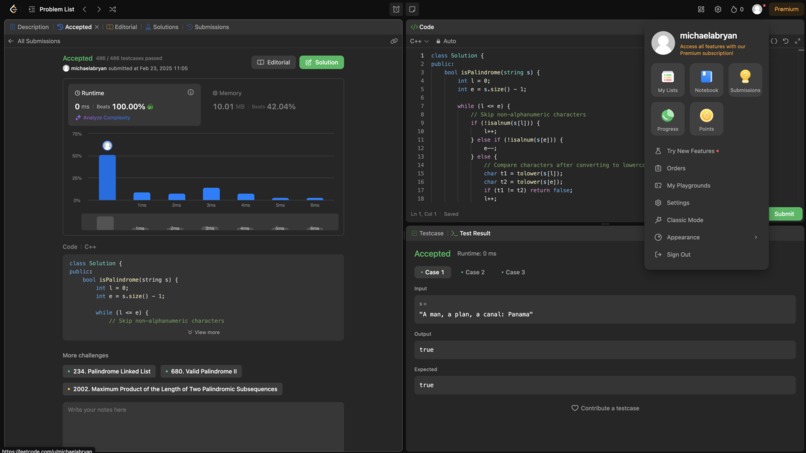The image size is (806, 453).
Task: Select the Test Result tab
Action: click(x=470, y=233)
